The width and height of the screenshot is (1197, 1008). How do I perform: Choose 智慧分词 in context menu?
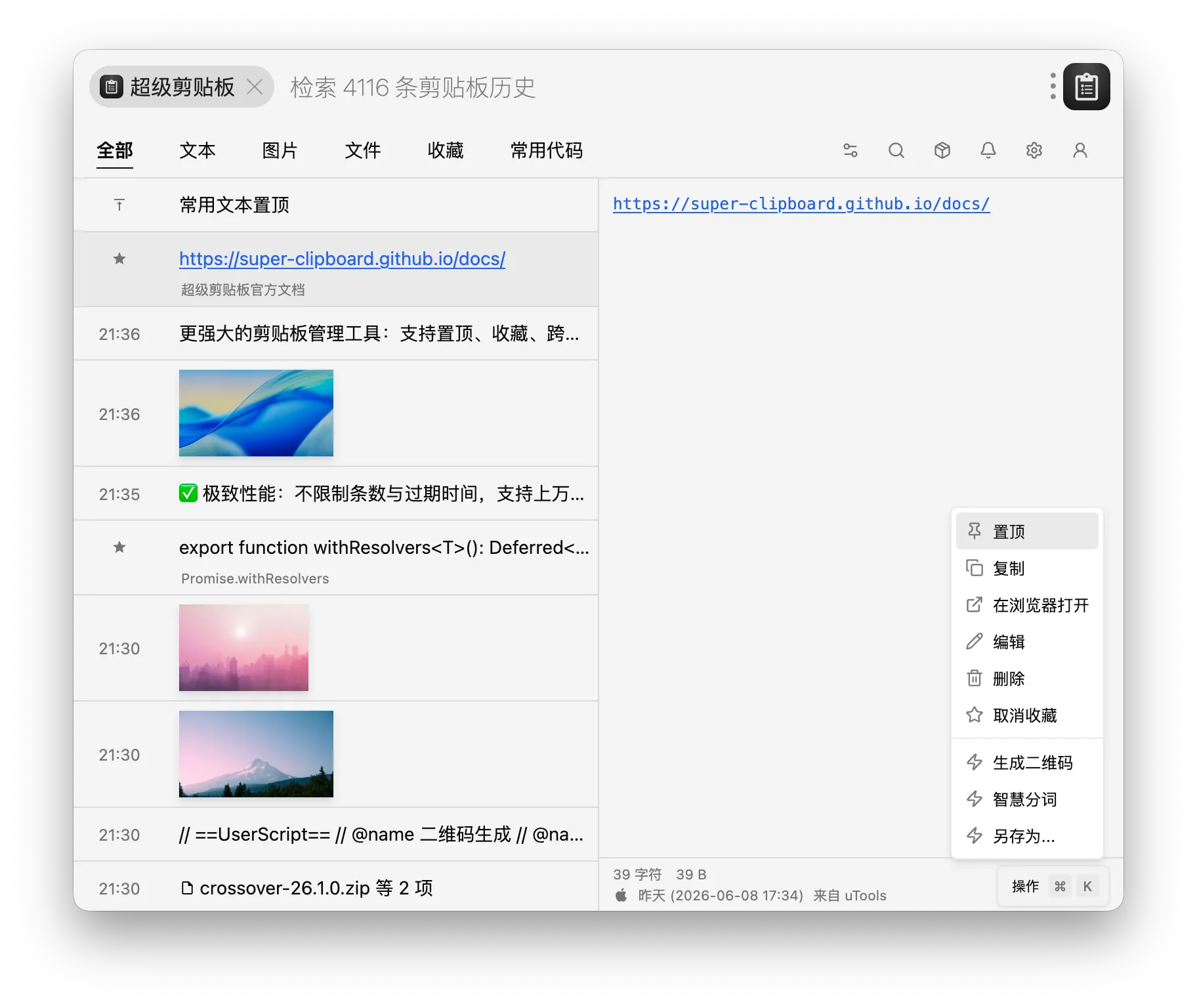point(1027,799)
